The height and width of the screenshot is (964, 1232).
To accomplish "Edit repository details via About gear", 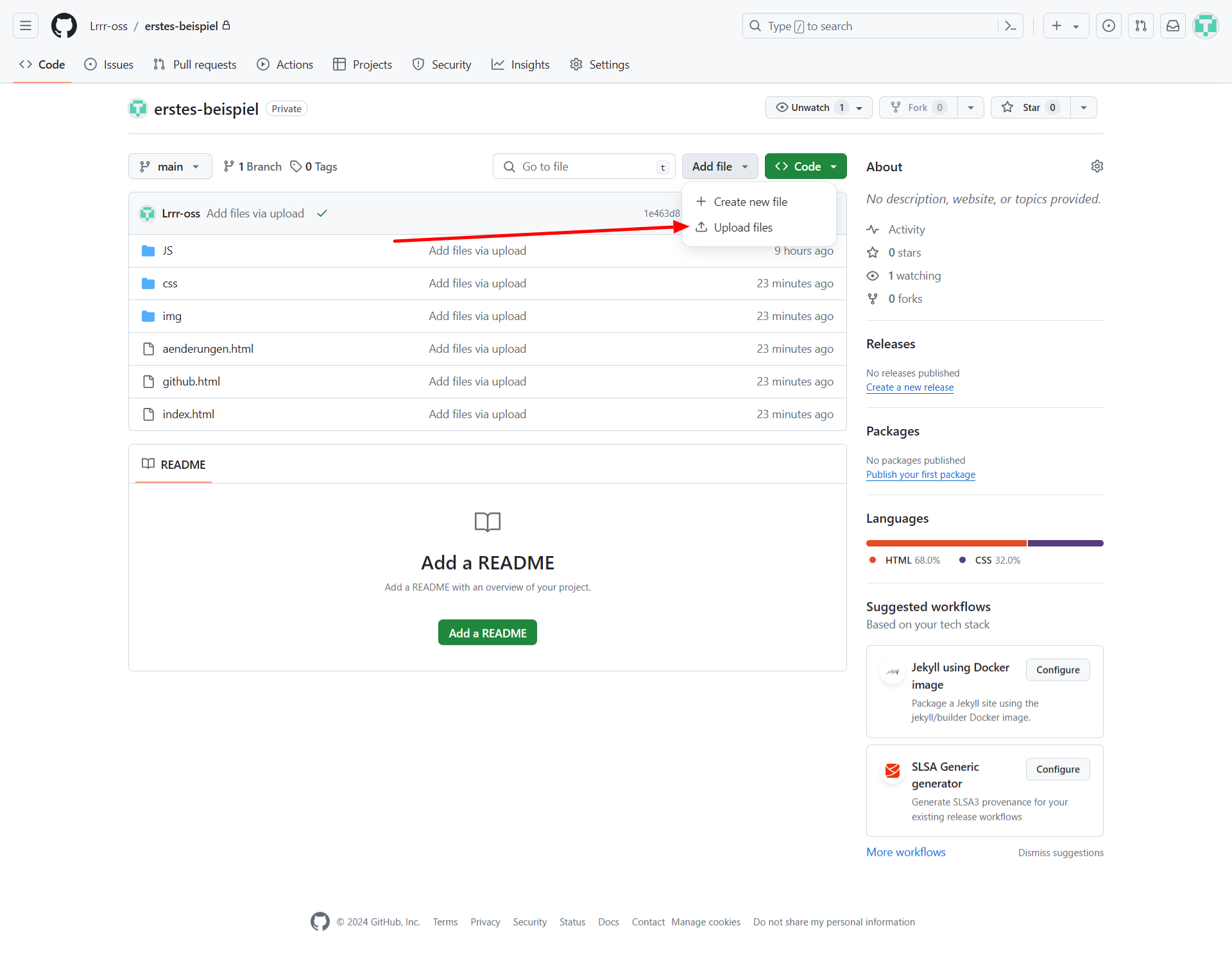I will click(1097, 166).
